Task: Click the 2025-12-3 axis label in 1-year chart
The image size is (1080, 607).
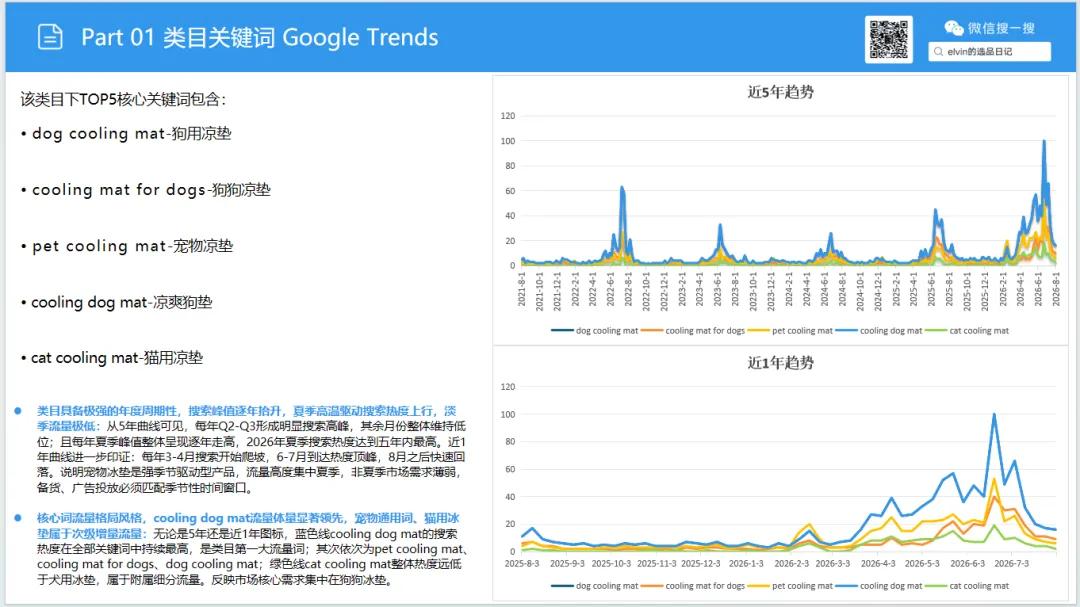Action: [700, 564]
